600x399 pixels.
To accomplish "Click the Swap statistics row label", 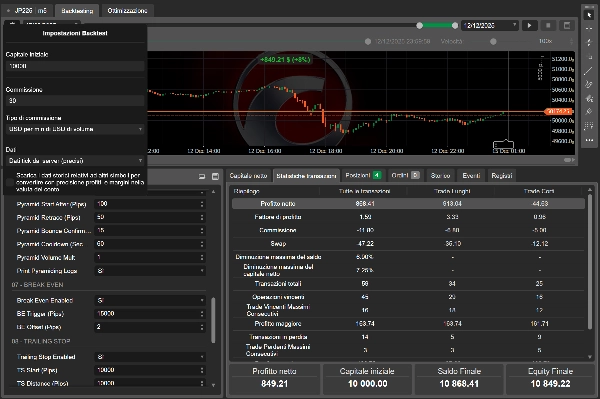I will coord(278,244).
